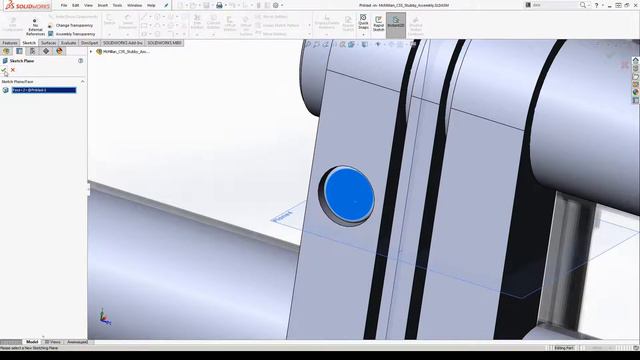Pin the menu bar with pushpin icon
The width and height of the screenshot is (640, 360).
pos(166,5)
